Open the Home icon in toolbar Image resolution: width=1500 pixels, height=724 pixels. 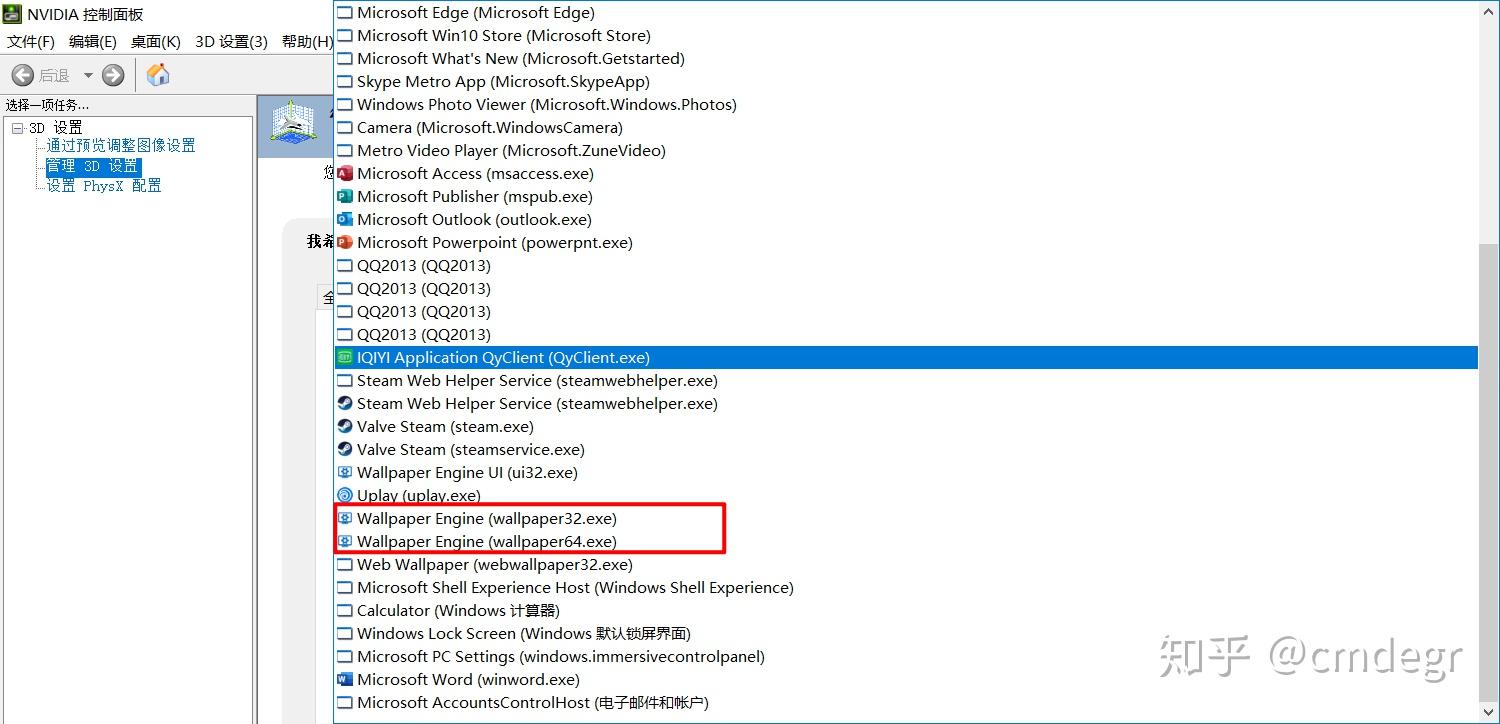(x=158, y=74)
